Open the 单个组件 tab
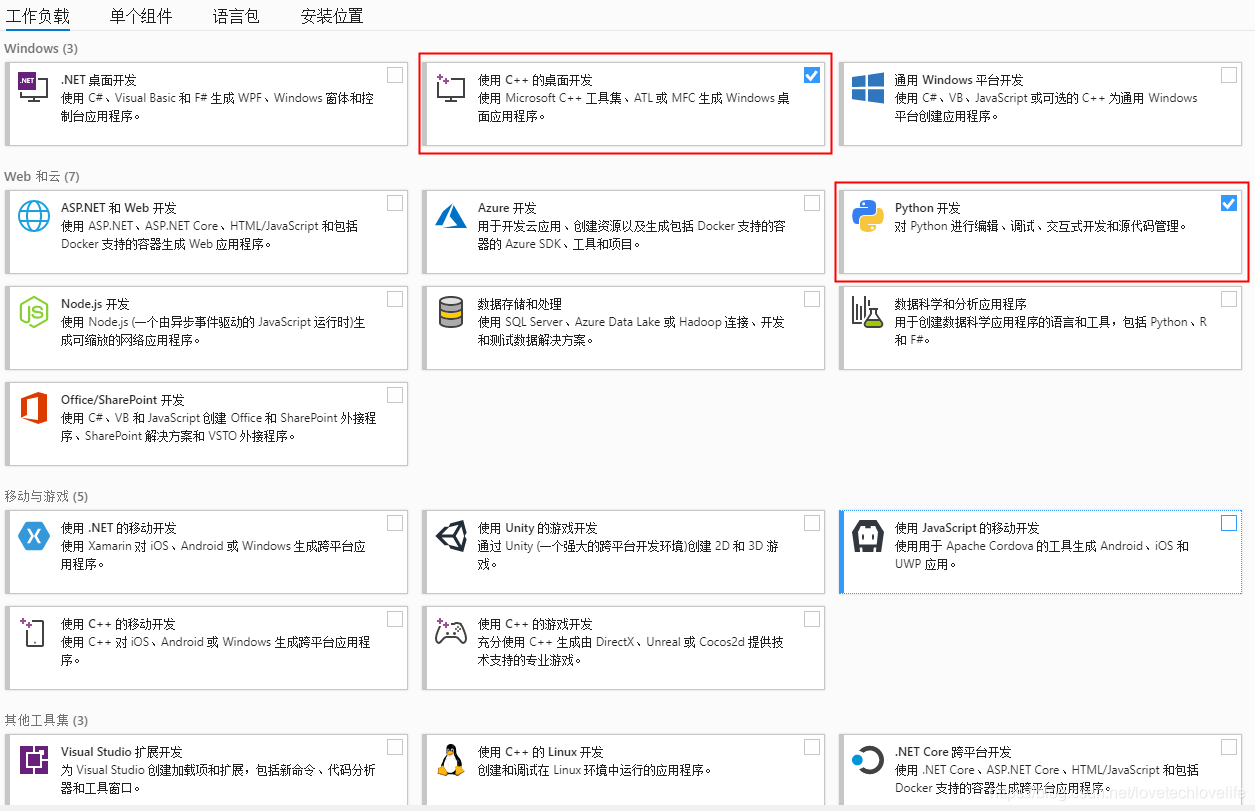 coord(141,16)
